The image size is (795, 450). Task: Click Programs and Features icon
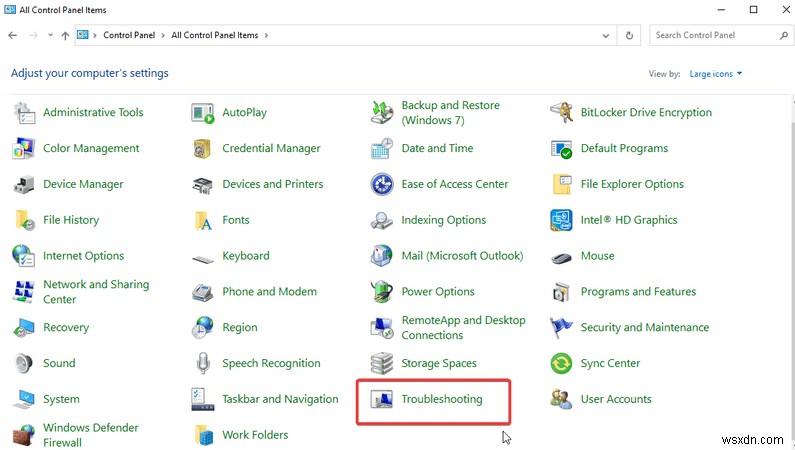tap(561, 292)
